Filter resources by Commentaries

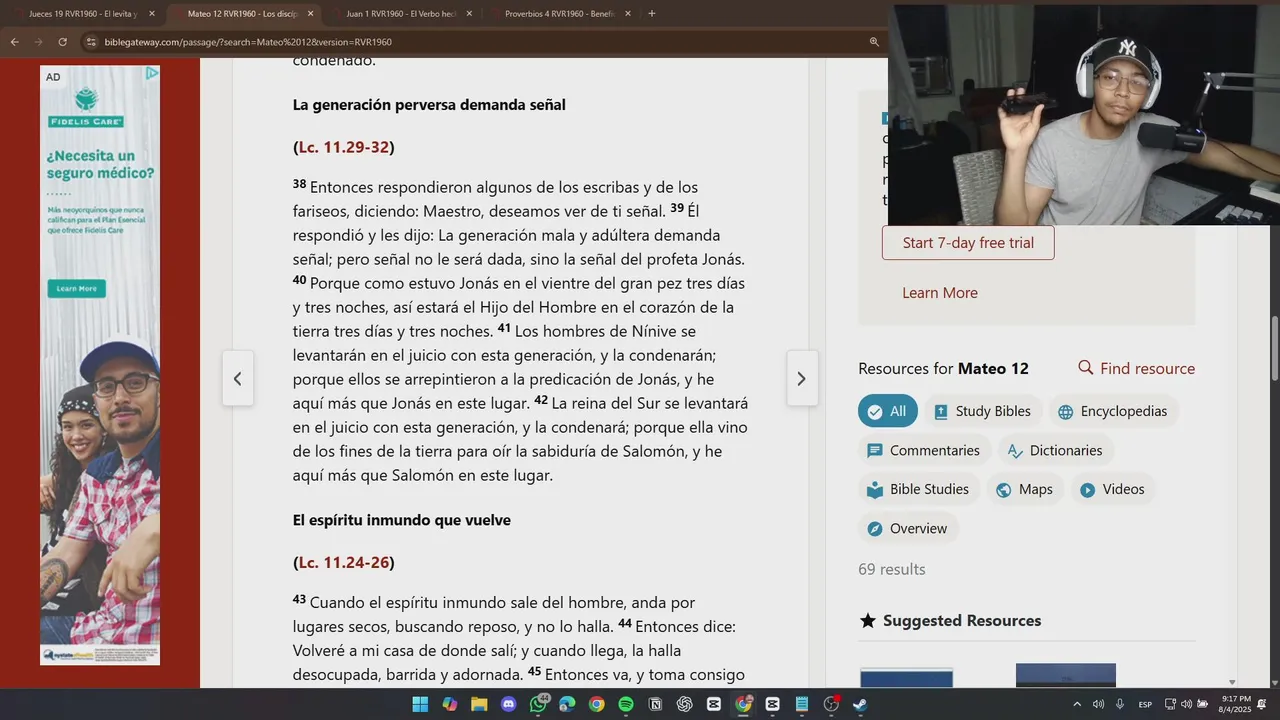pyautogui.click(x=924, y=450)
